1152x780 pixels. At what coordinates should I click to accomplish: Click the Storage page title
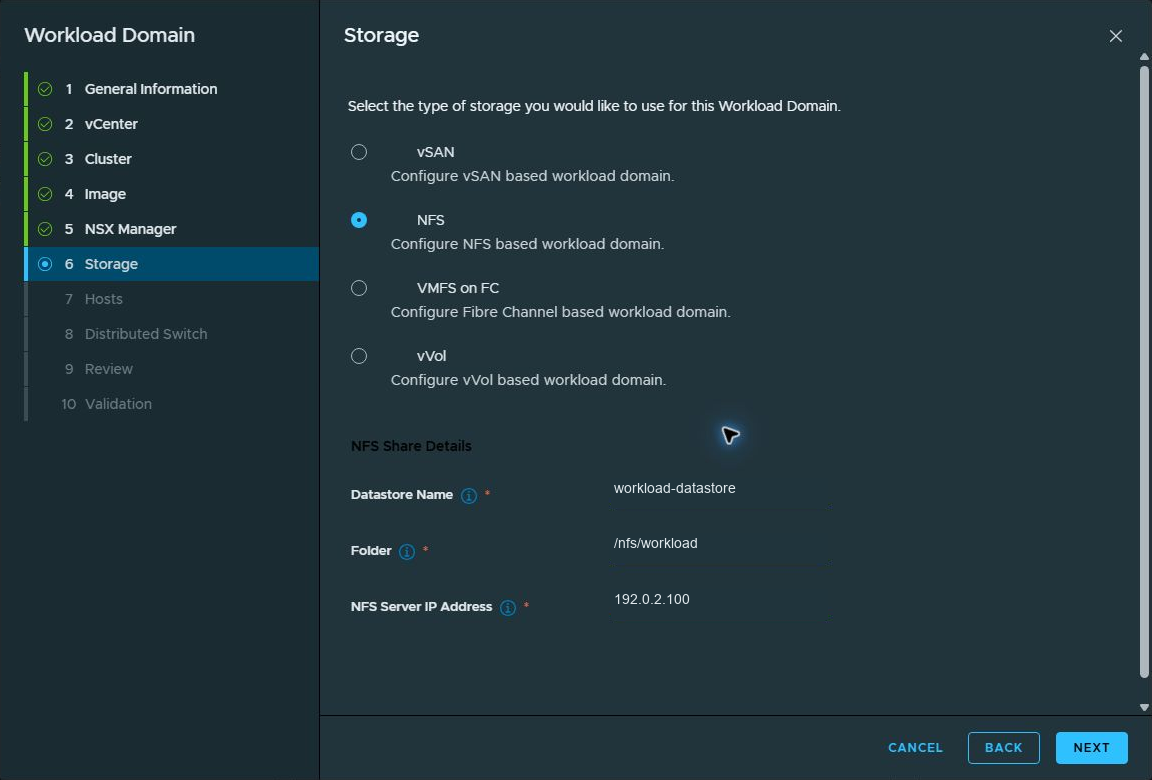[381, 35]
